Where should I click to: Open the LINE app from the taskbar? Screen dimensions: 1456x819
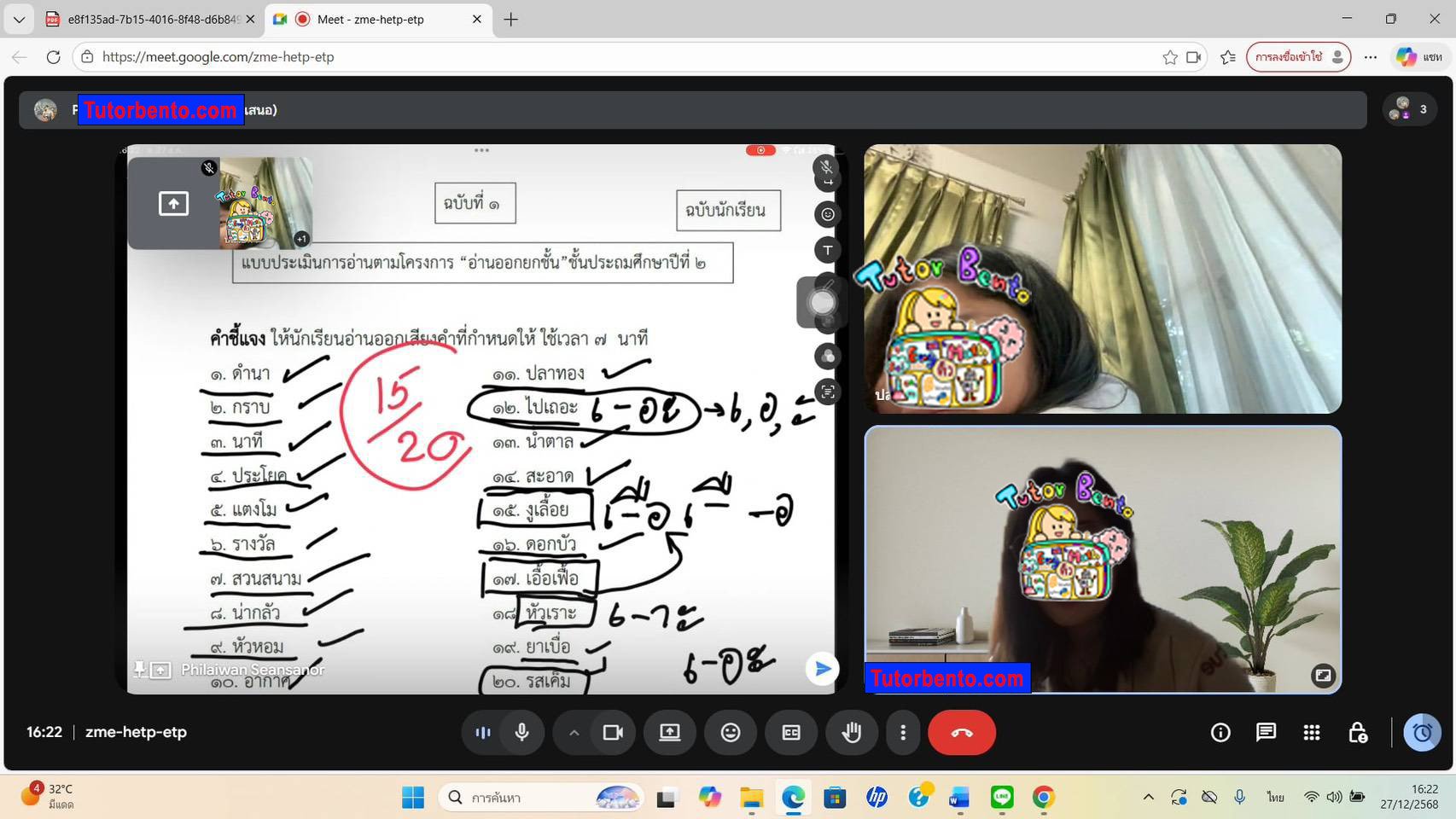1001,797
